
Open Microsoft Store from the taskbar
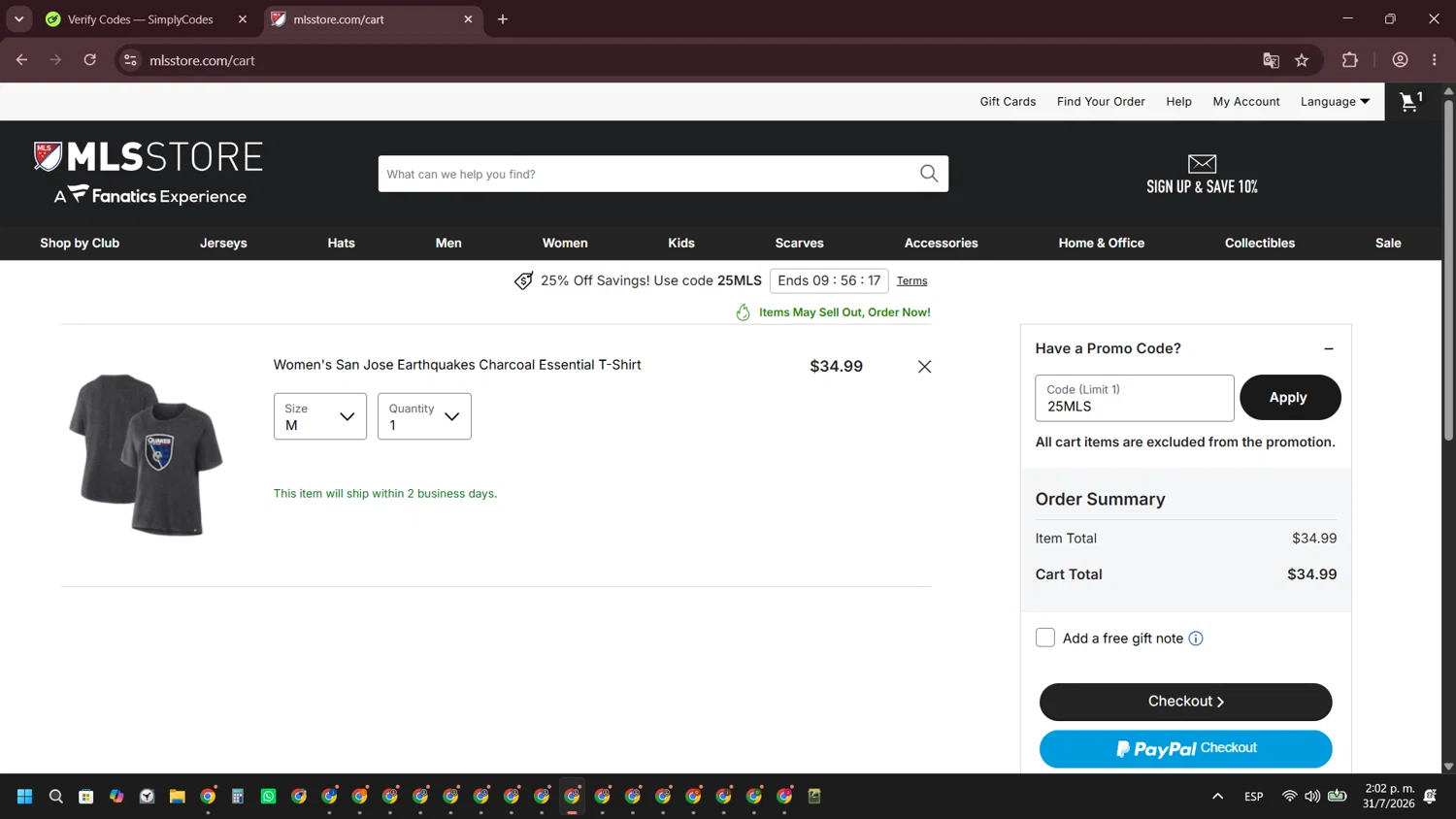pyautogui.click(x=86, y=797)
